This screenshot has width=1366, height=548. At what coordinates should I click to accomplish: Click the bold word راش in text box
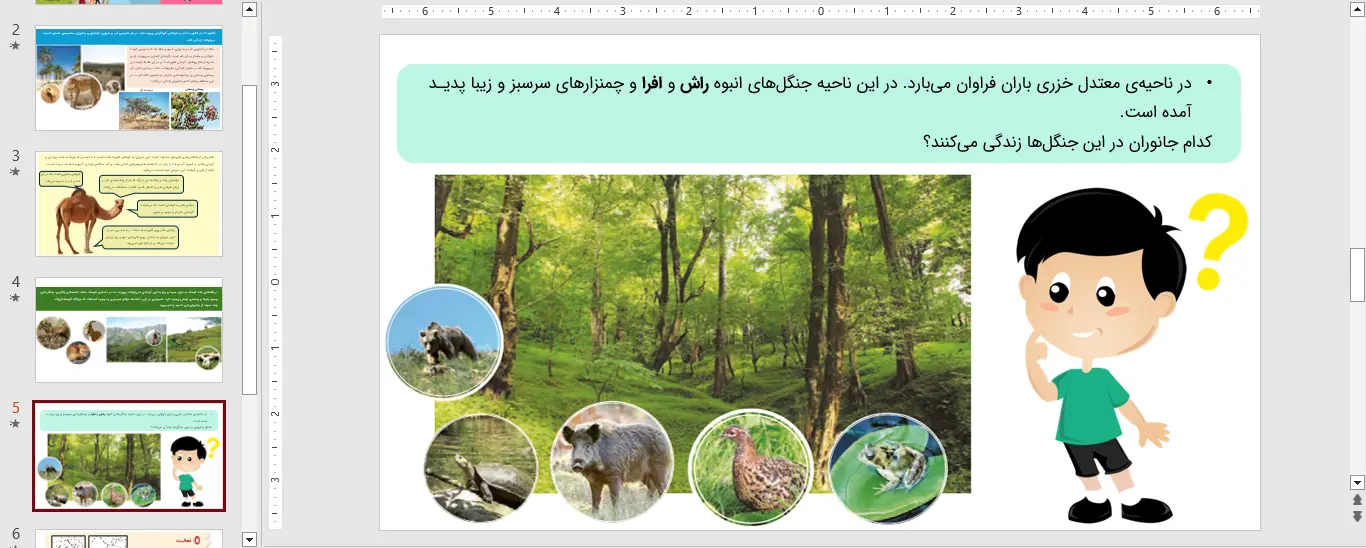coord(695,84)
